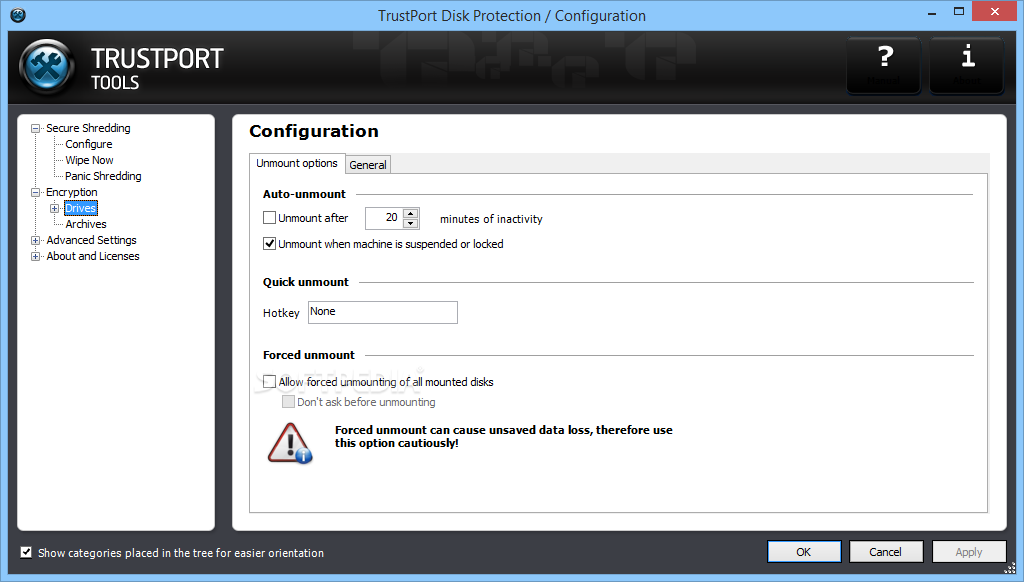Click the TrustPort Tools wrench logo
Screen dimensions: 1024x582
point(47,67)
